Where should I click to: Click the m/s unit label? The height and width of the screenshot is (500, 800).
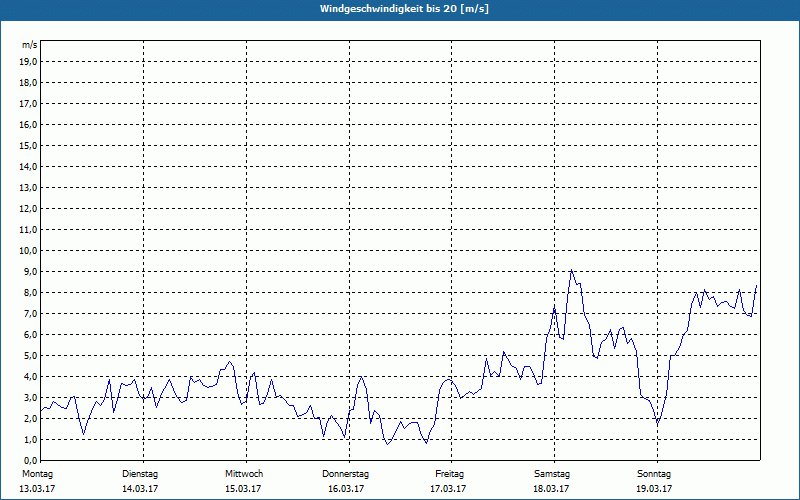[x=29, y=45]
